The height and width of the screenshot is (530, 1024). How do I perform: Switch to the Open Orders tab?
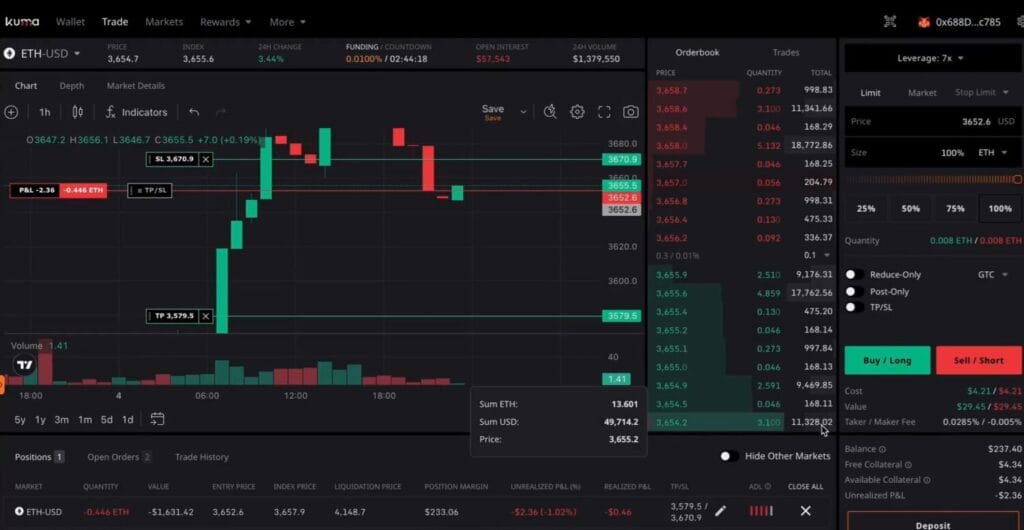pyautogui.click(x=119, y=457)
